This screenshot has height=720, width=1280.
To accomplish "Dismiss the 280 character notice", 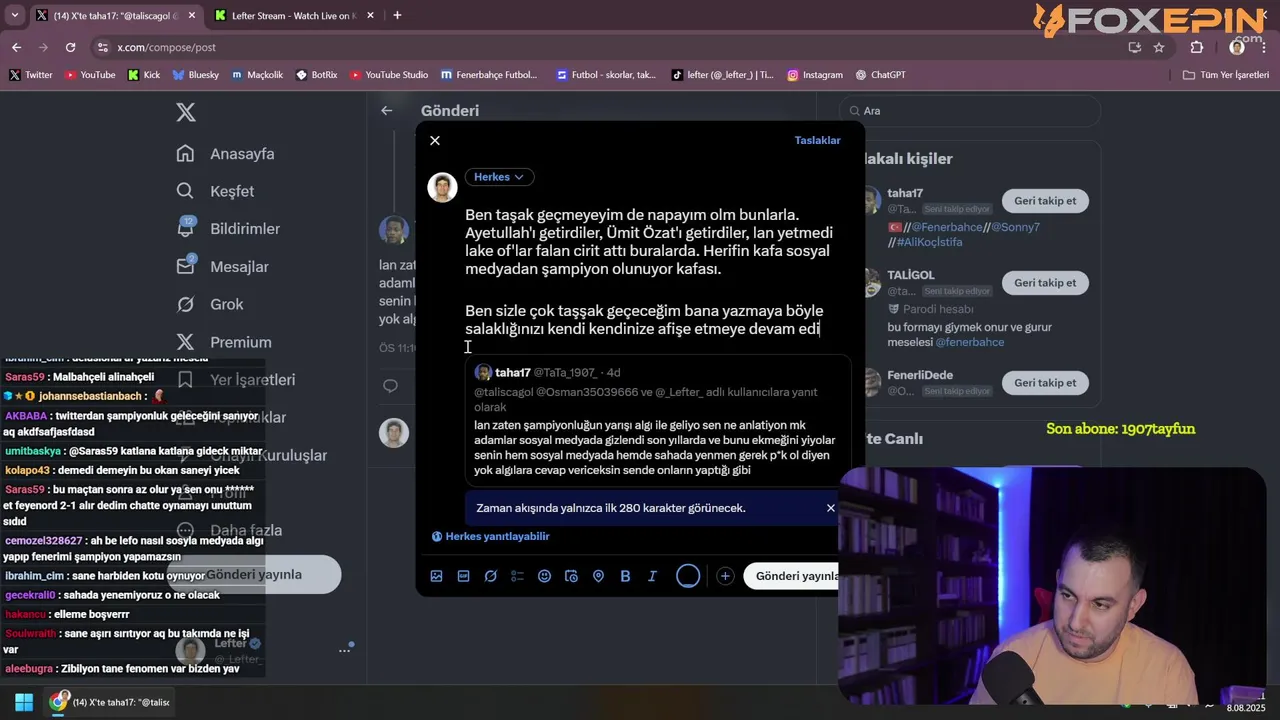I will pyautogui.click(x=830, y=508).
